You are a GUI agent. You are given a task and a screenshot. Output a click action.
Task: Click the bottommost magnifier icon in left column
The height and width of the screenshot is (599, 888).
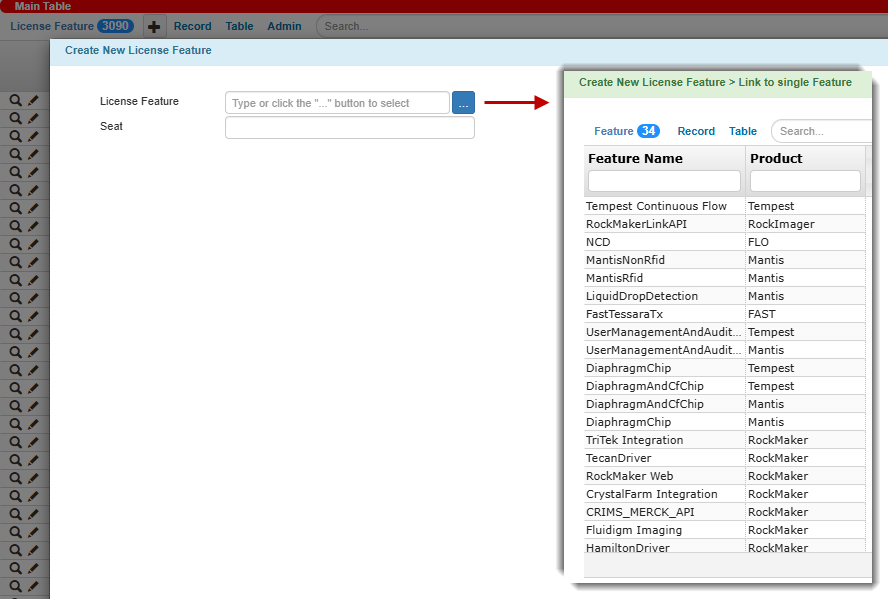(x=16, y=585)
